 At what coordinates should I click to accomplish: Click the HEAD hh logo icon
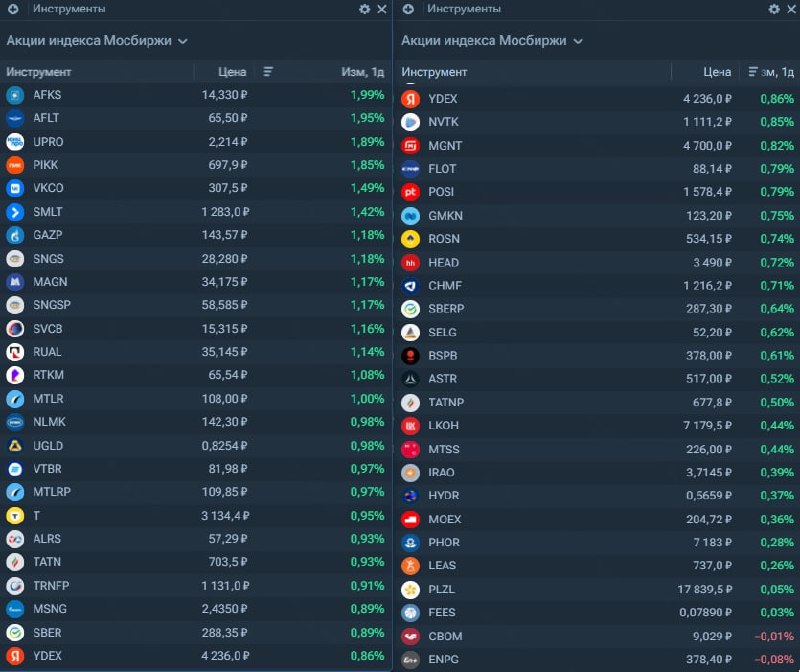(410, 263)
